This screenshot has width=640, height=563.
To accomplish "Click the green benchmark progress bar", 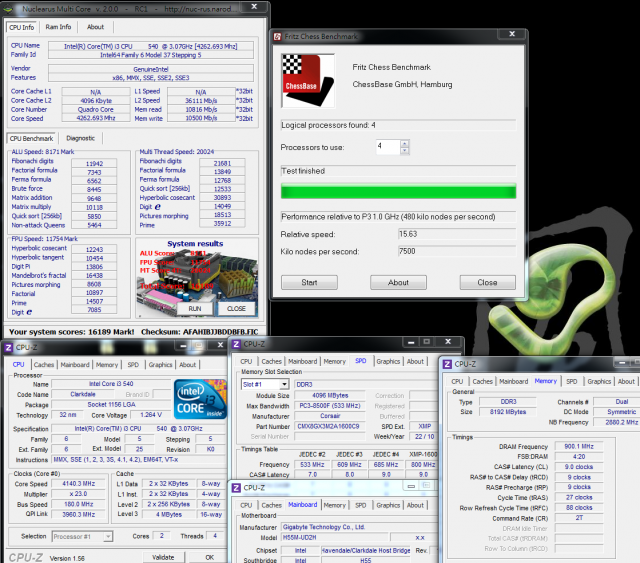I will coord(398,191).
